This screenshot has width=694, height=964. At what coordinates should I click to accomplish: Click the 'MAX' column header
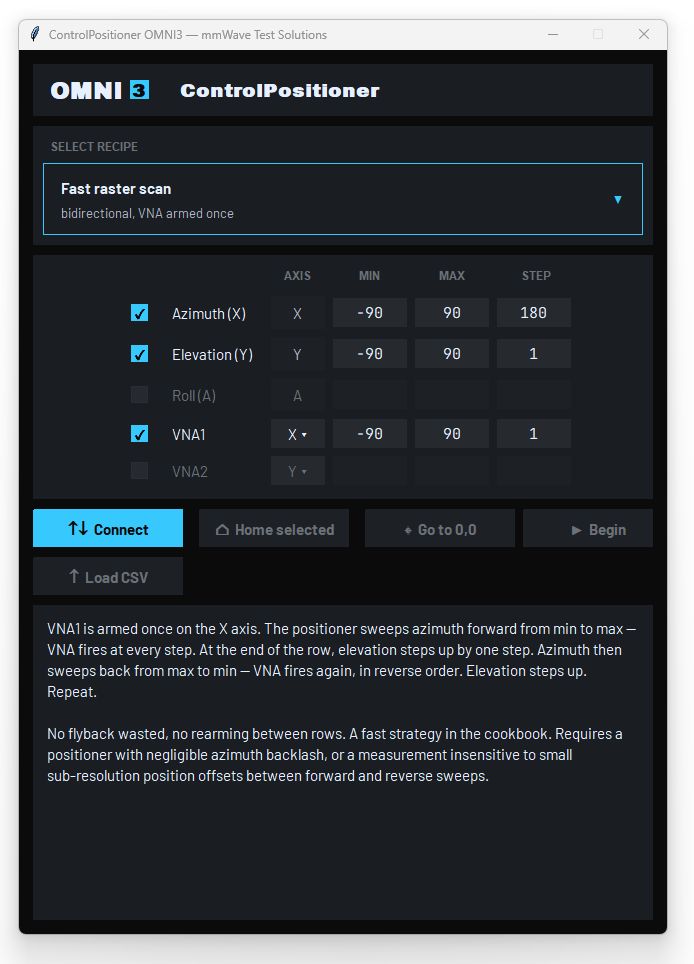pos(452,275)
